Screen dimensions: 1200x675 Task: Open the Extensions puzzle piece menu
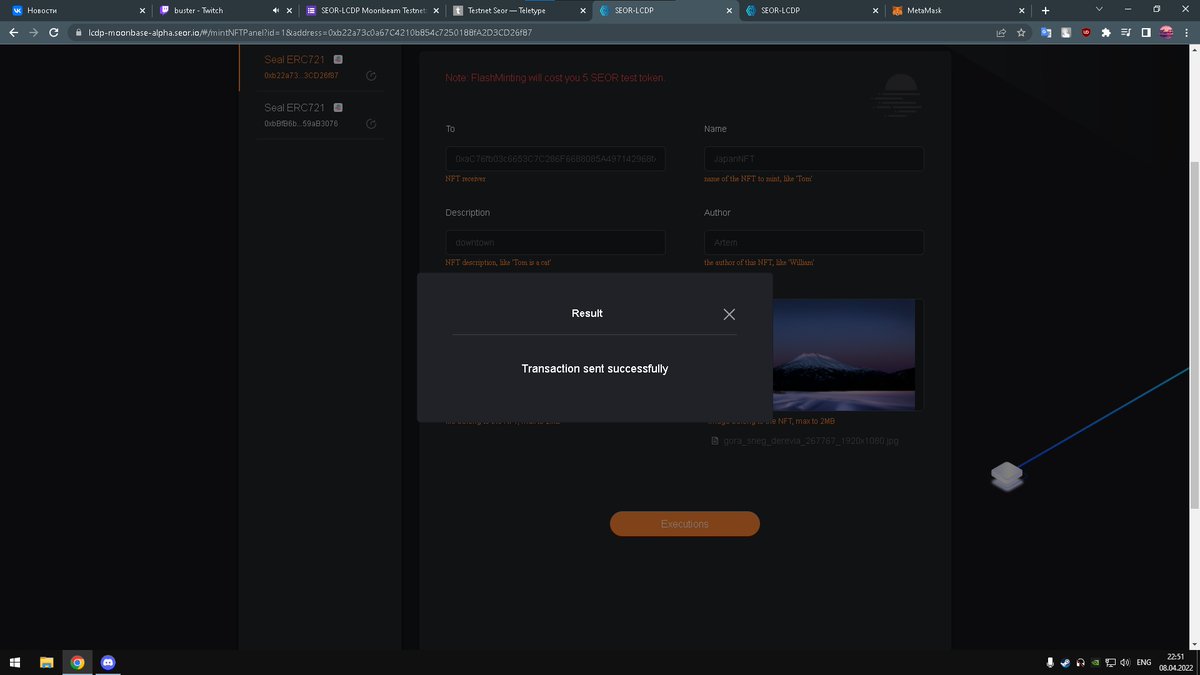pyautogui.click(x=1106, y=32)
